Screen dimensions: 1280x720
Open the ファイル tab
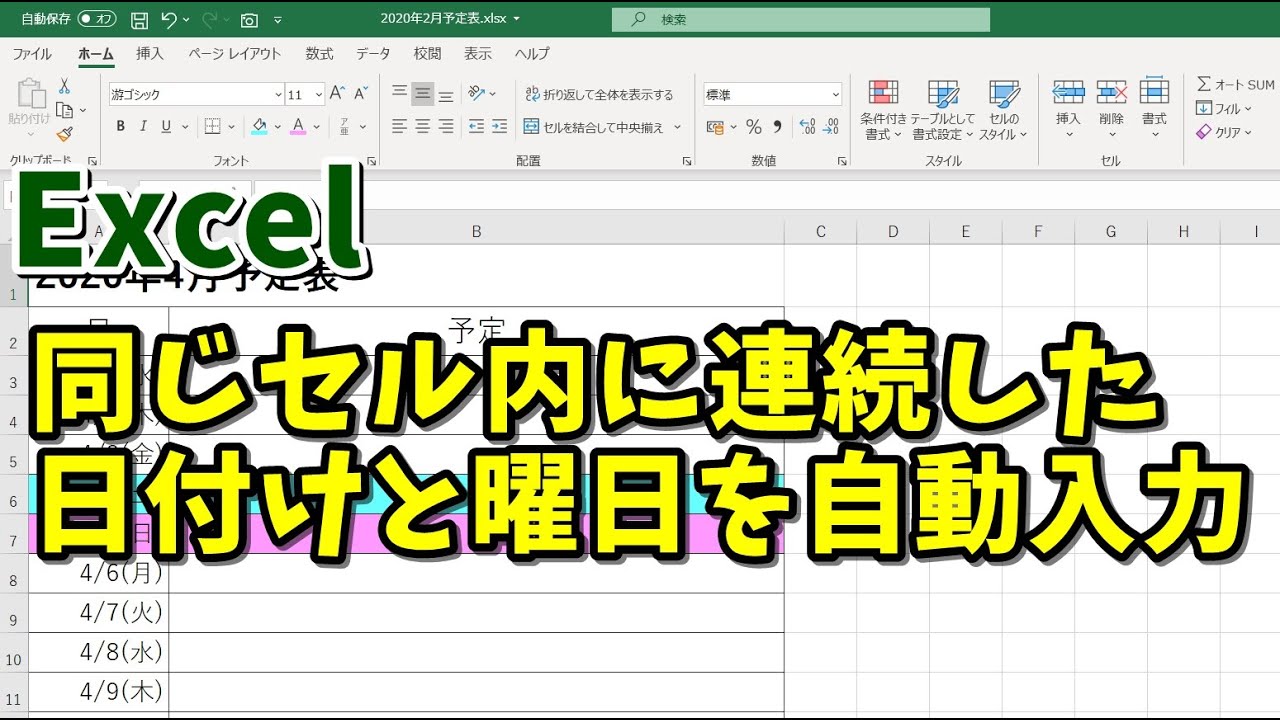pos(33,54)
